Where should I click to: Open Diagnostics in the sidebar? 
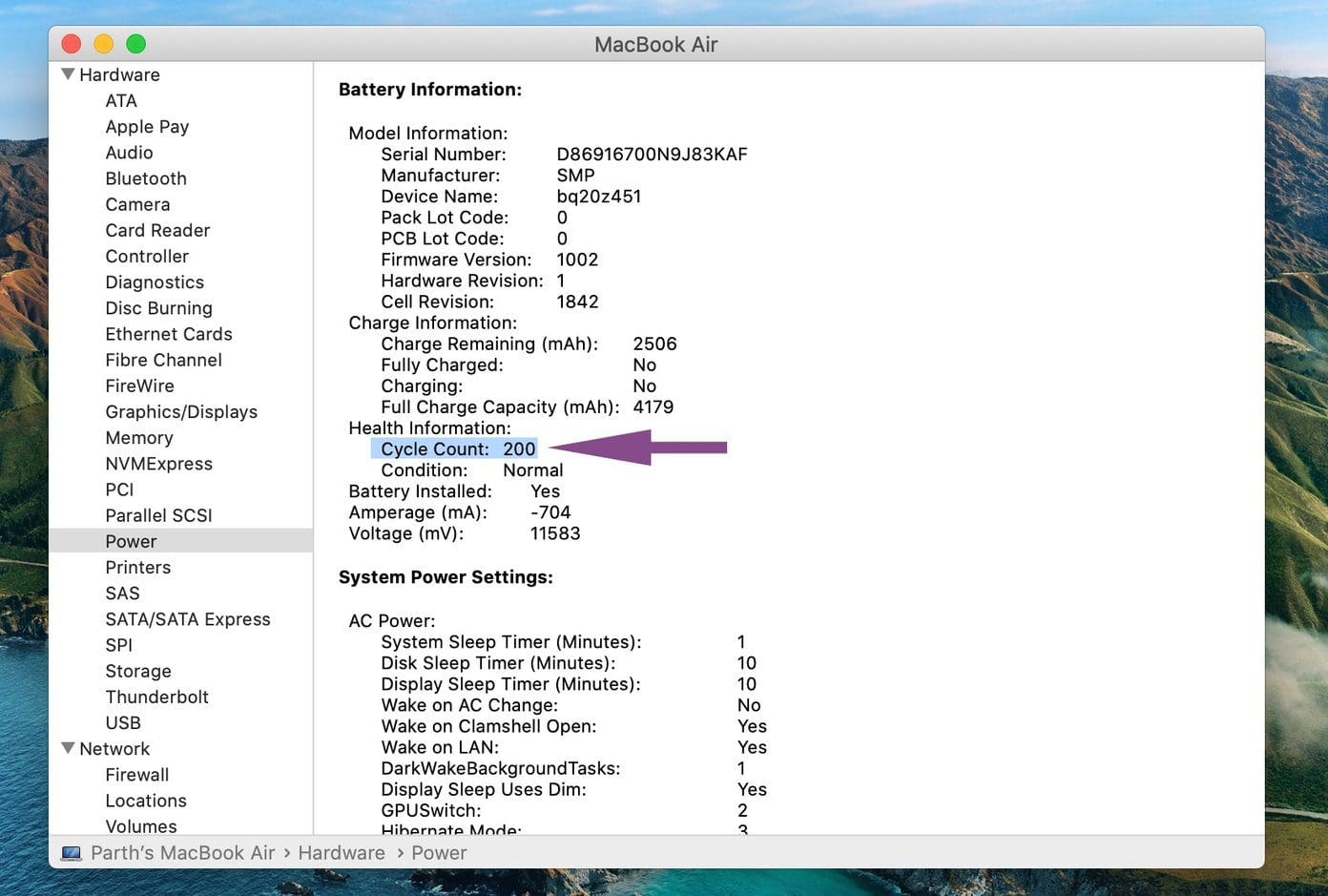(x=155, y=282)
